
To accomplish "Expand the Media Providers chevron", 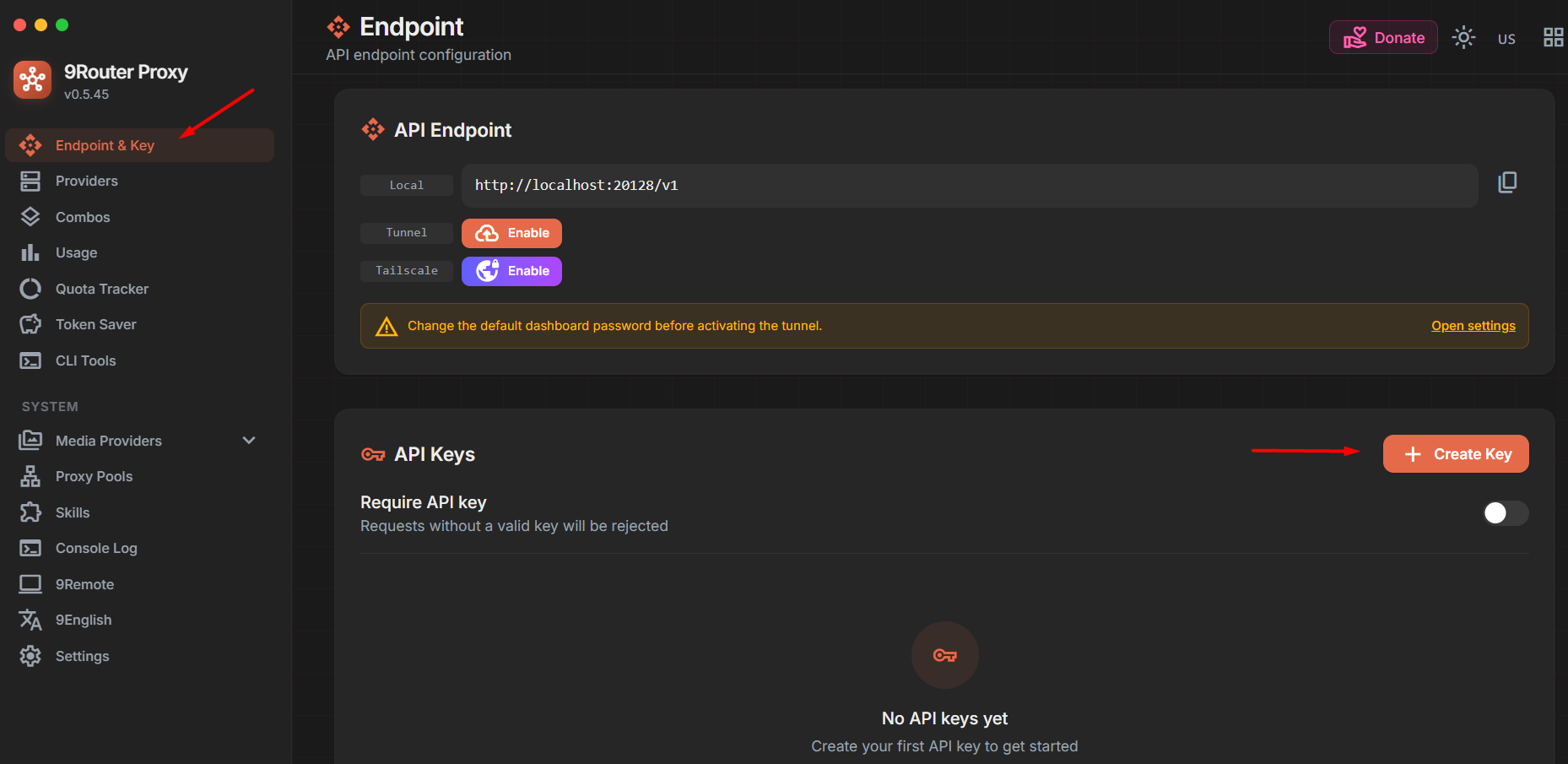I will (x=249, y=441).
